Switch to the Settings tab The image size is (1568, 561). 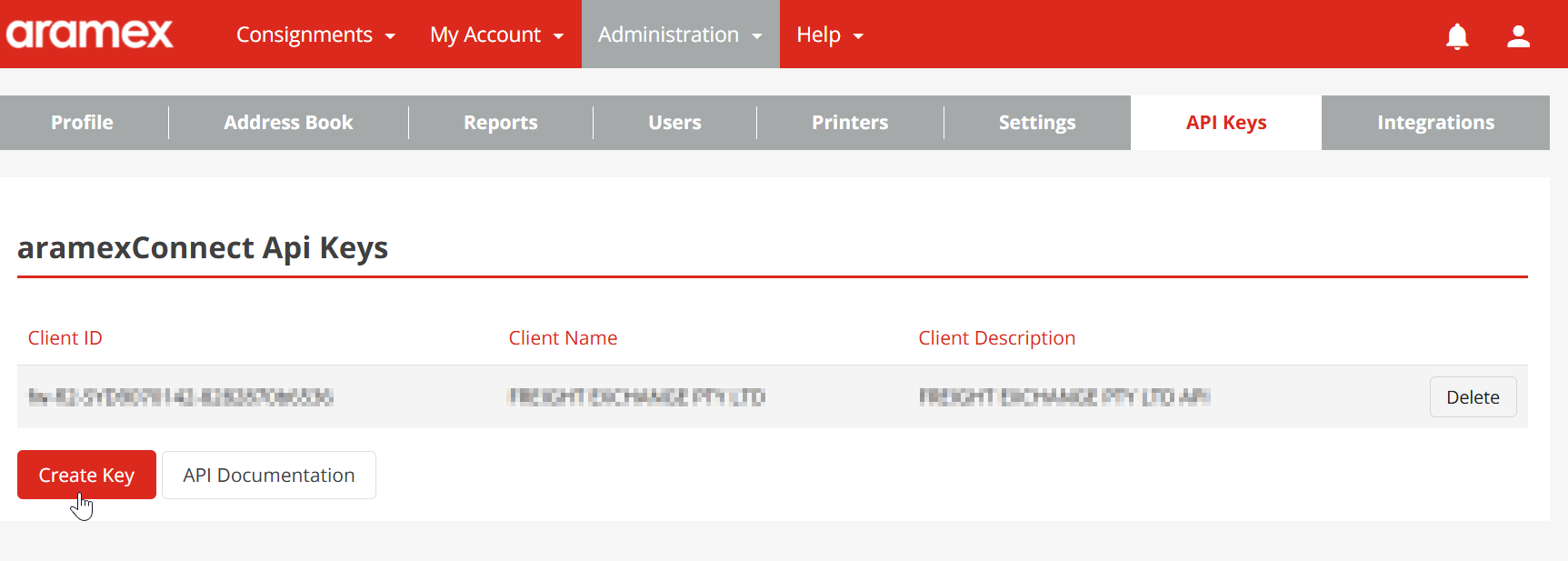click(1037, 123)
